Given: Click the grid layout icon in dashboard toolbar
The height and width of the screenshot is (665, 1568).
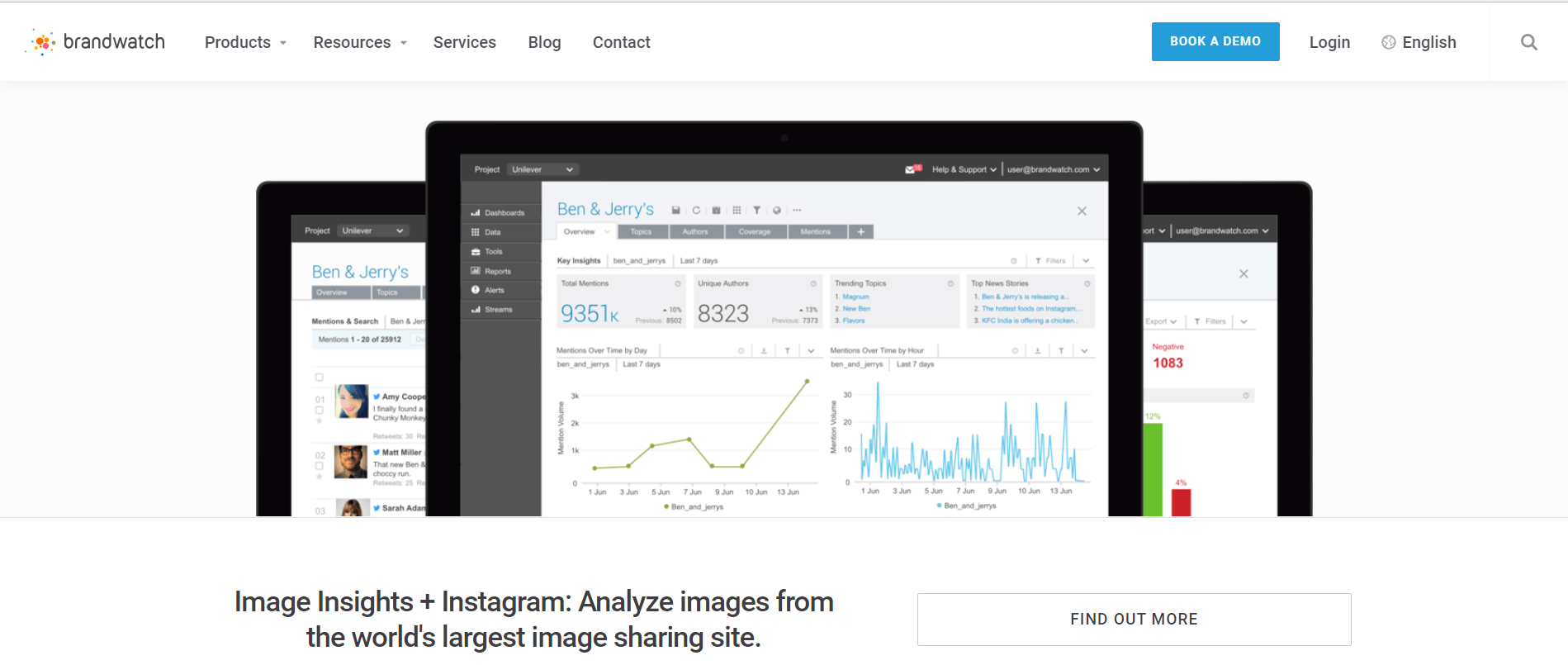Looking at the screenshot, I should (x=737, y=210).
